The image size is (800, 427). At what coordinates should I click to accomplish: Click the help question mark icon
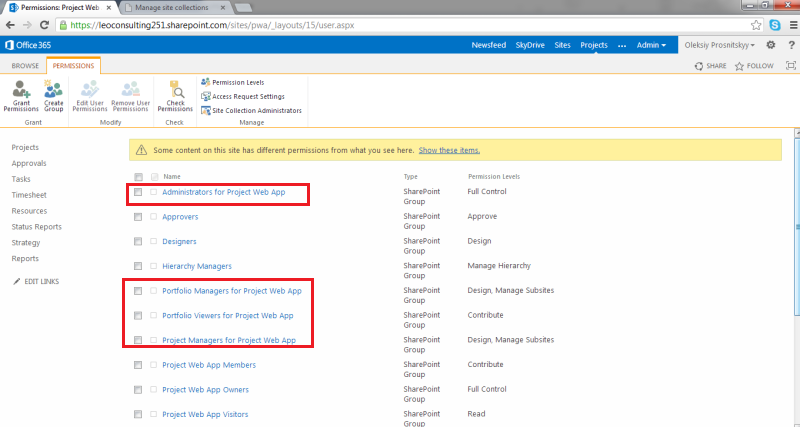point(791,45)
